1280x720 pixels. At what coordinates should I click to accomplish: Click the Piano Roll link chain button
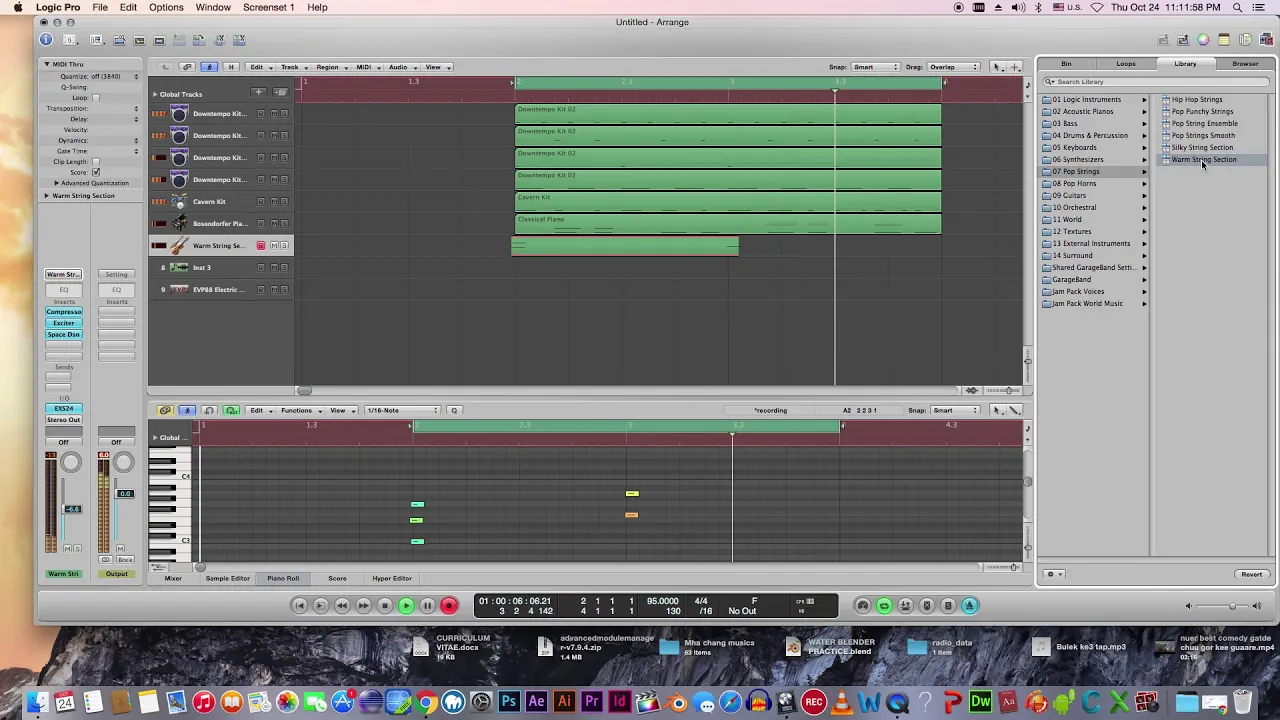165,410
